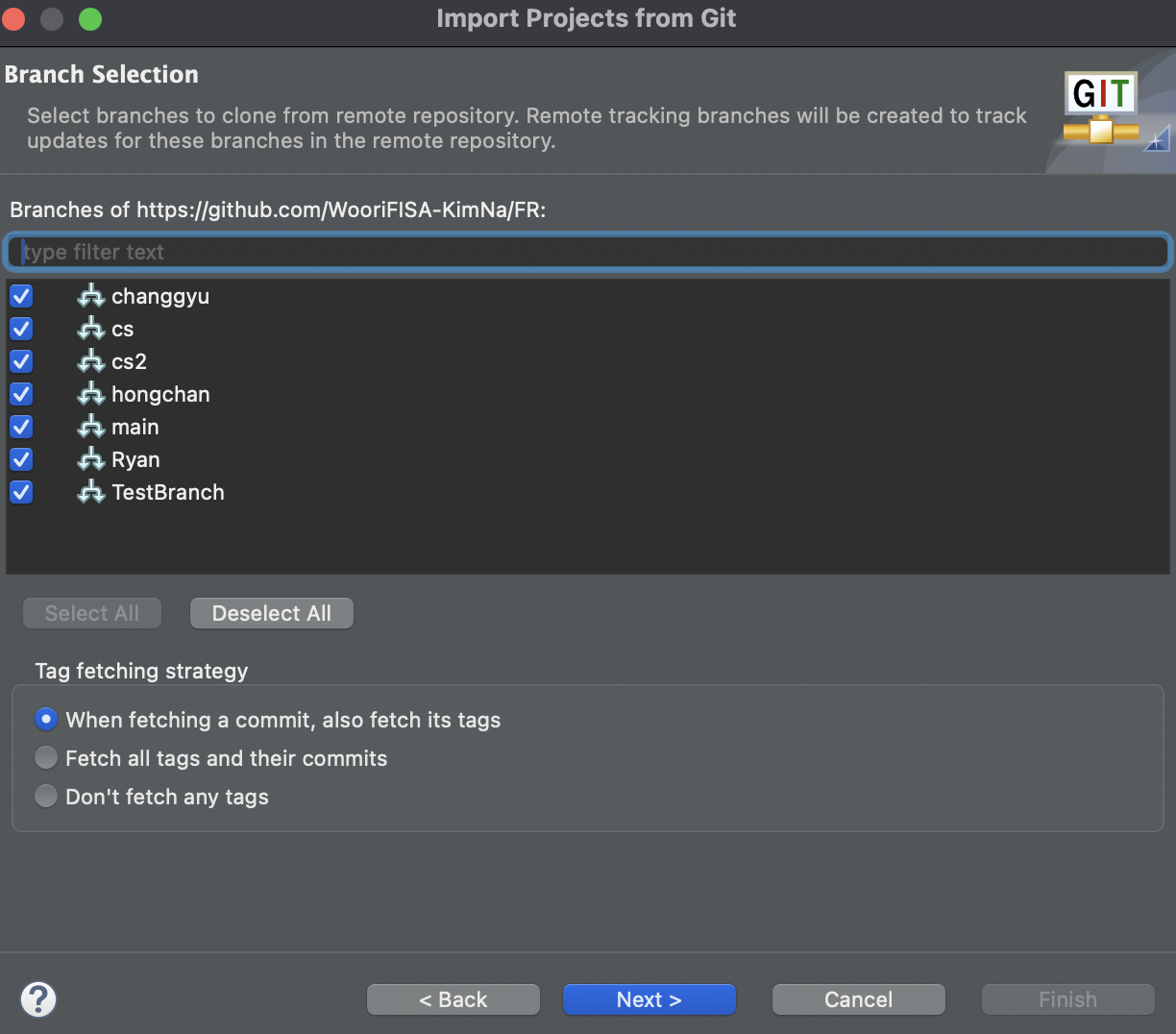Uncheck the cs branch checkbox
This screenshot has height=1034, width=1176.
pos(21,329)
